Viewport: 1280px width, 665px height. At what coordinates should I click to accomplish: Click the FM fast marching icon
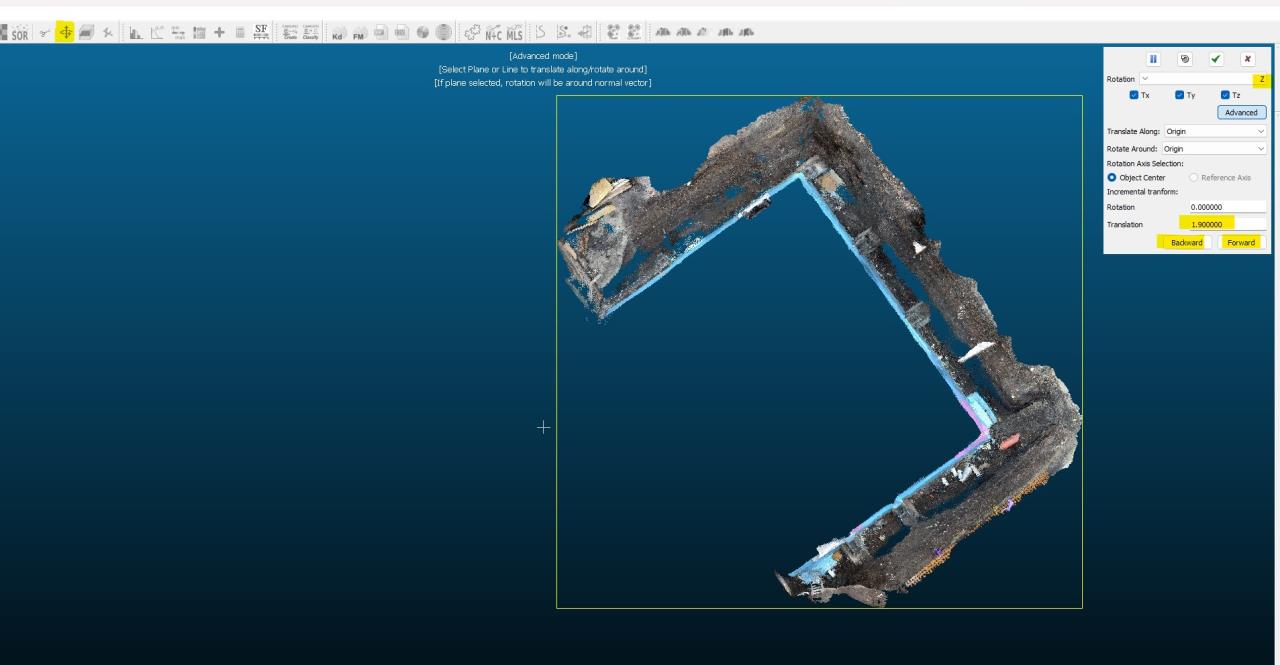pyautogui.click(x=359, y=32)
